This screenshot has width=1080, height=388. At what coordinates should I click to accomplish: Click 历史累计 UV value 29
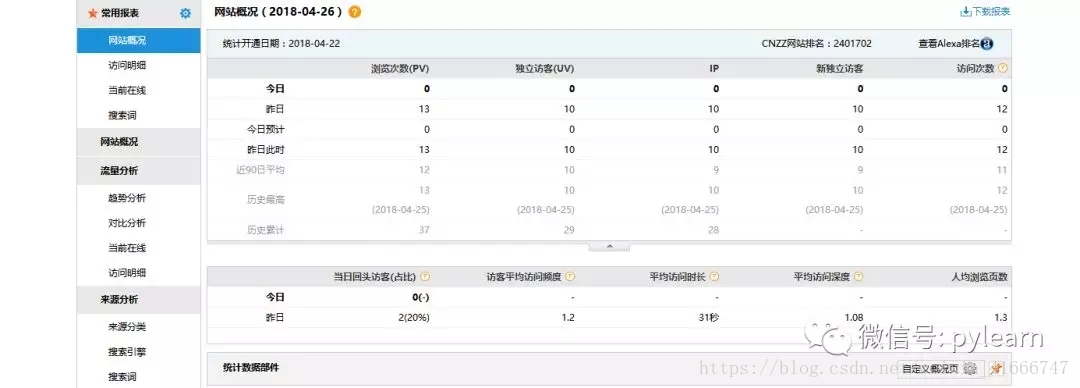[569, 229]
